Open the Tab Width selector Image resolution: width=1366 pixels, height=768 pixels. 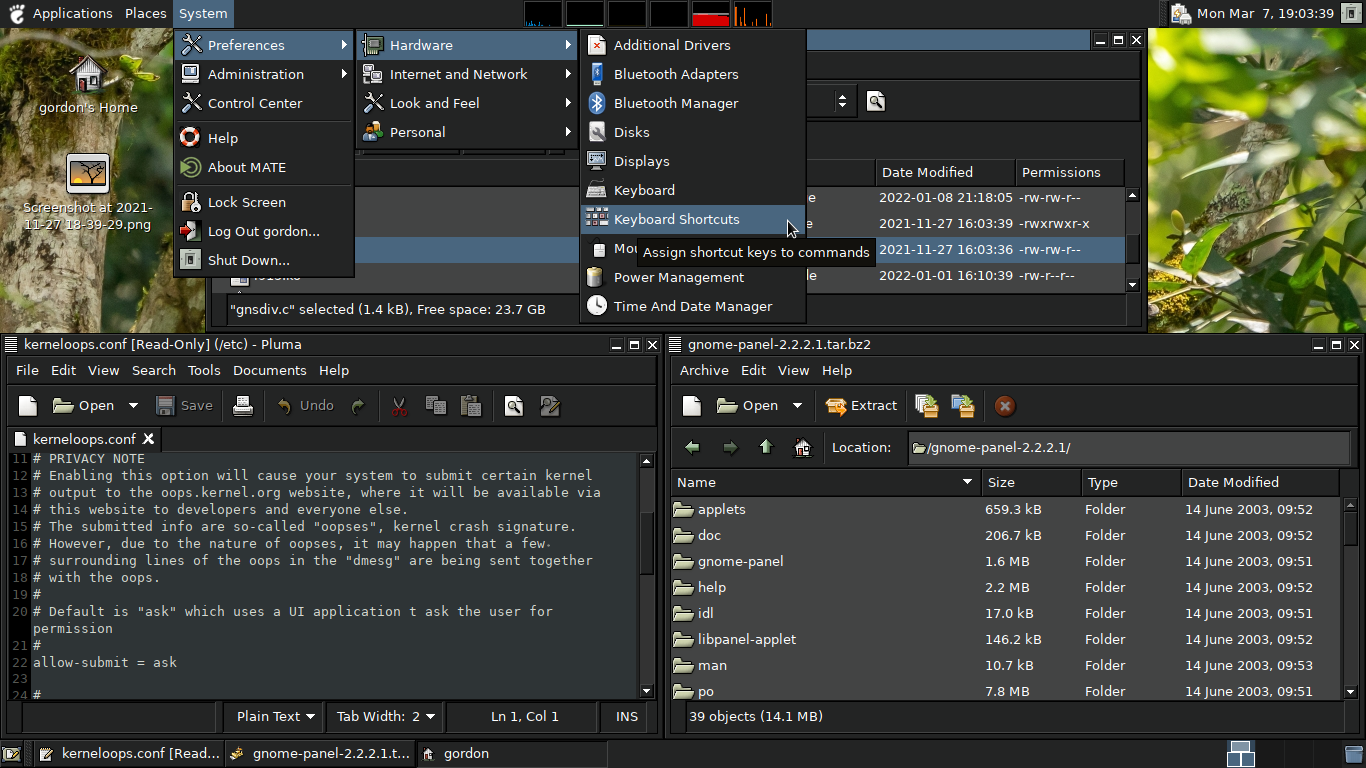(385, 716)
